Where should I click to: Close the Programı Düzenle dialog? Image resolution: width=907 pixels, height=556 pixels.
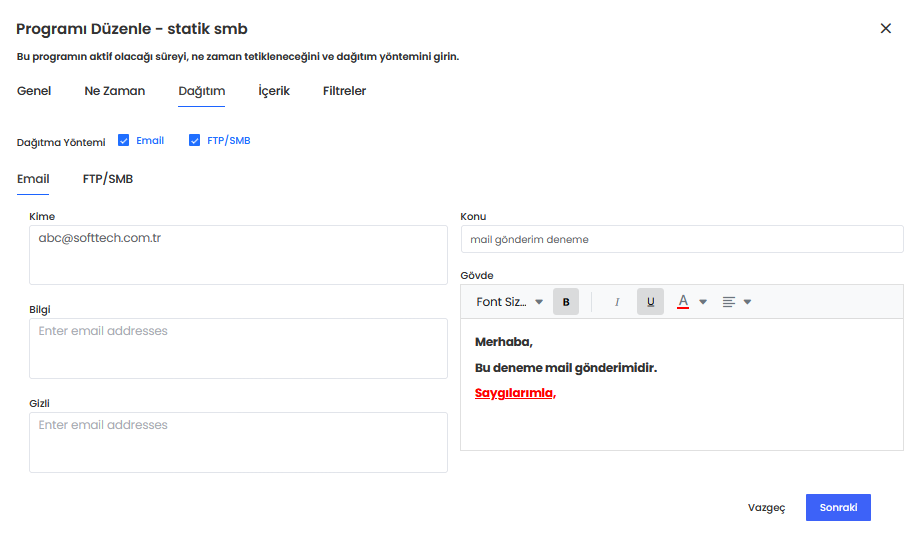tap(885, 29)
